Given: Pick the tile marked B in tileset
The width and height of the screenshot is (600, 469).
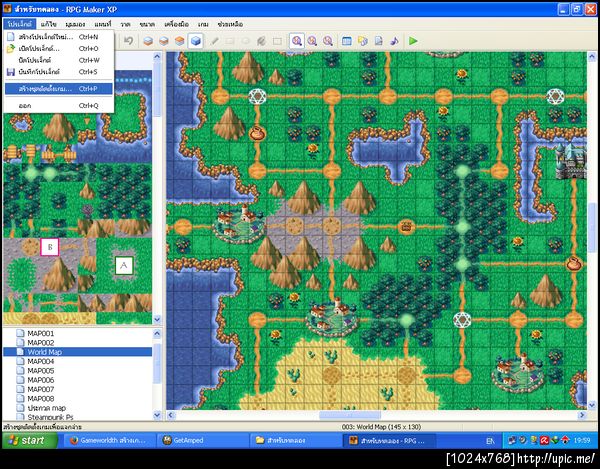Looking at the screenshot, I should pos(50,247).
